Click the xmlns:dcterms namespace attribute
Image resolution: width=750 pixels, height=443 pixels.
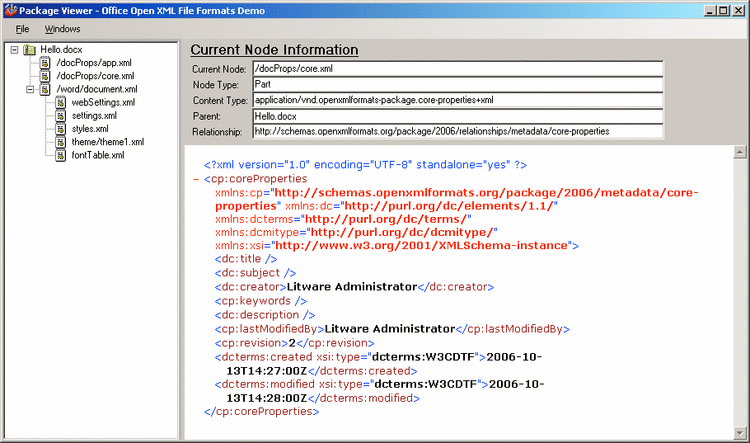343,220
